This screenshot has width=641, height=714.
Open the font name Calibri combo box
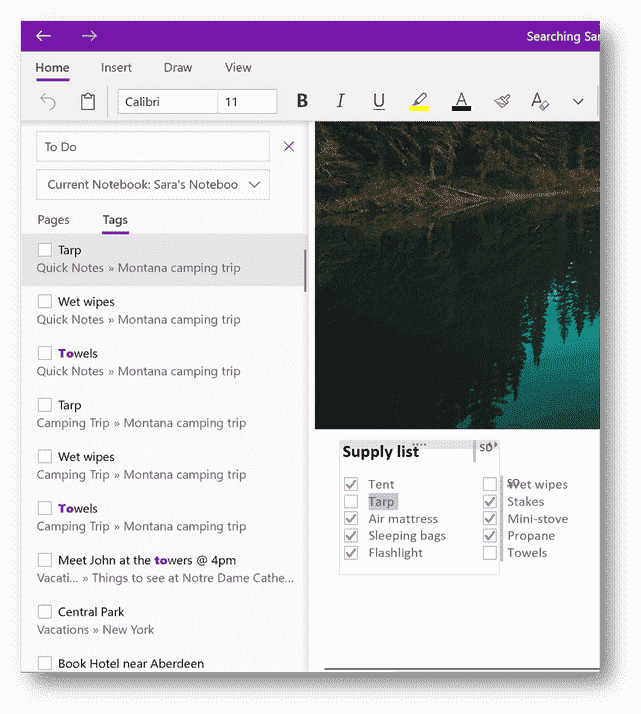(167, 102)
